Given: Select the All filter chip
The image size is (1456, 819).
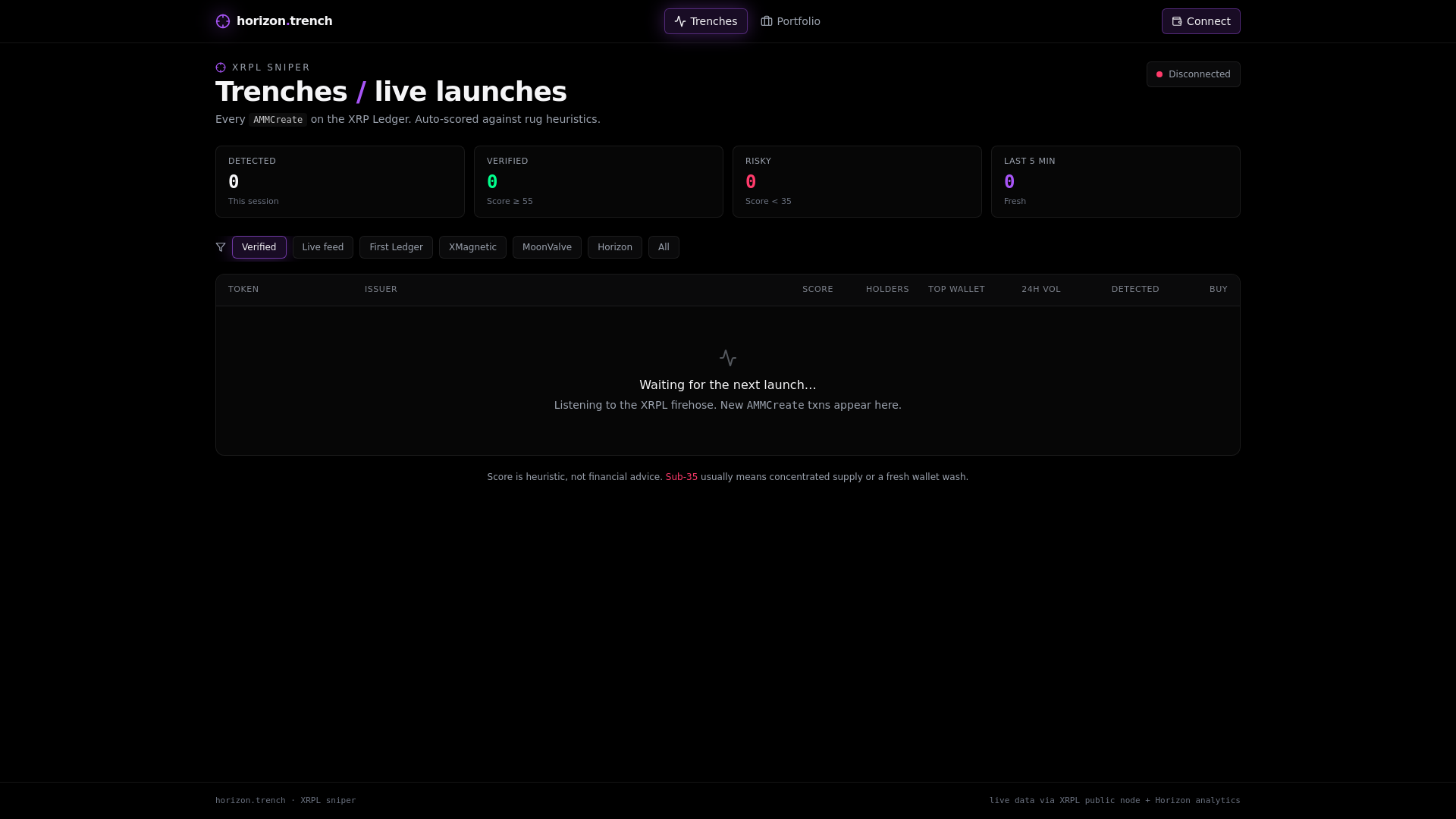Looking at the screenshot, I should coord(664,247).
